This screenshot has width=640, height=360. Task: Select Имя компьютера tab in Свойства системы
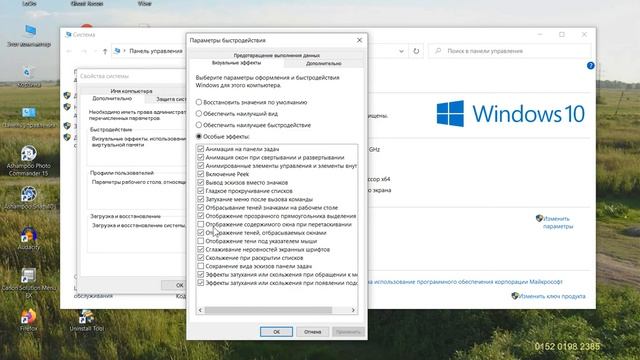(x=131, y=91)
